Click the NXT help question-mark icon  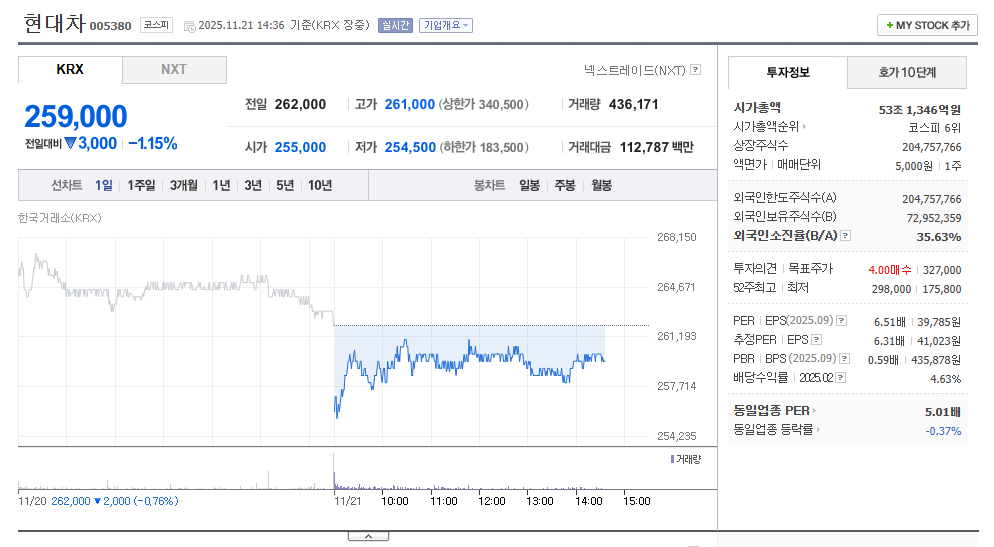click(695, 70)
